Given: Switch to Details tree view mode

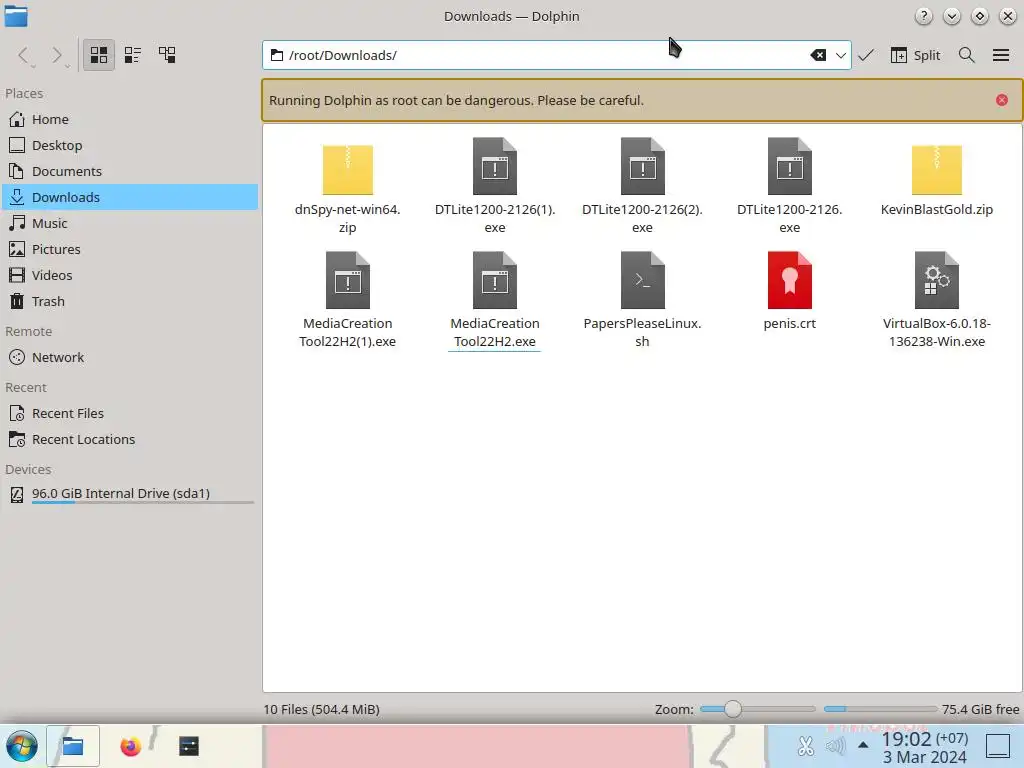Looking at the screenshot, I should click(167, 55).
